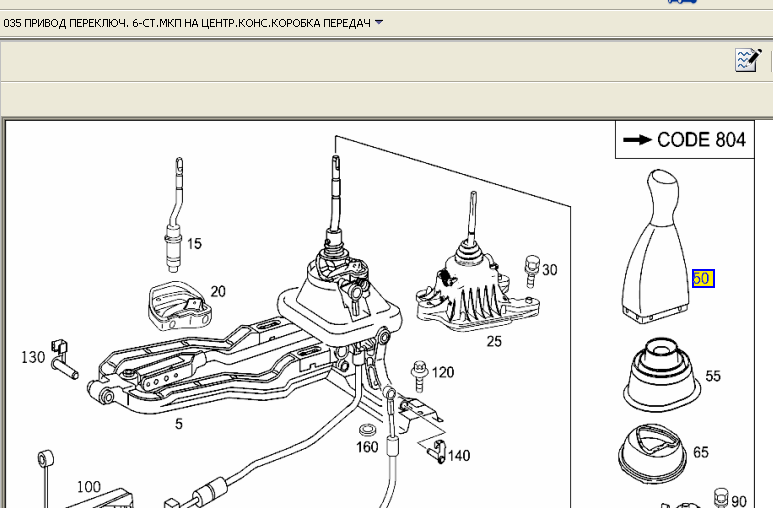Pick part number 130 in diagram

click(x=33, y=357)
